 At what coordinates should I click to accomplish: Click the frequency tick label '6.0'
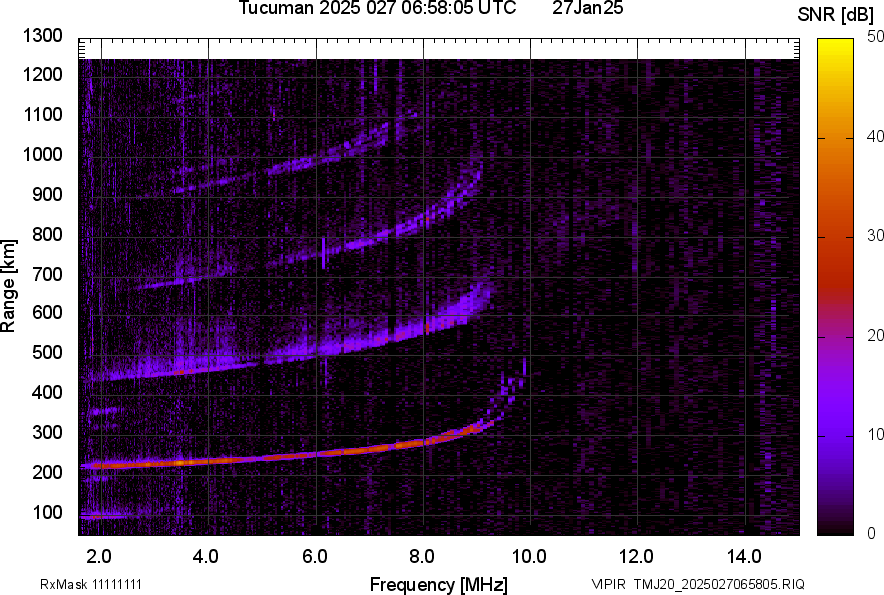(x=315, y=557)
